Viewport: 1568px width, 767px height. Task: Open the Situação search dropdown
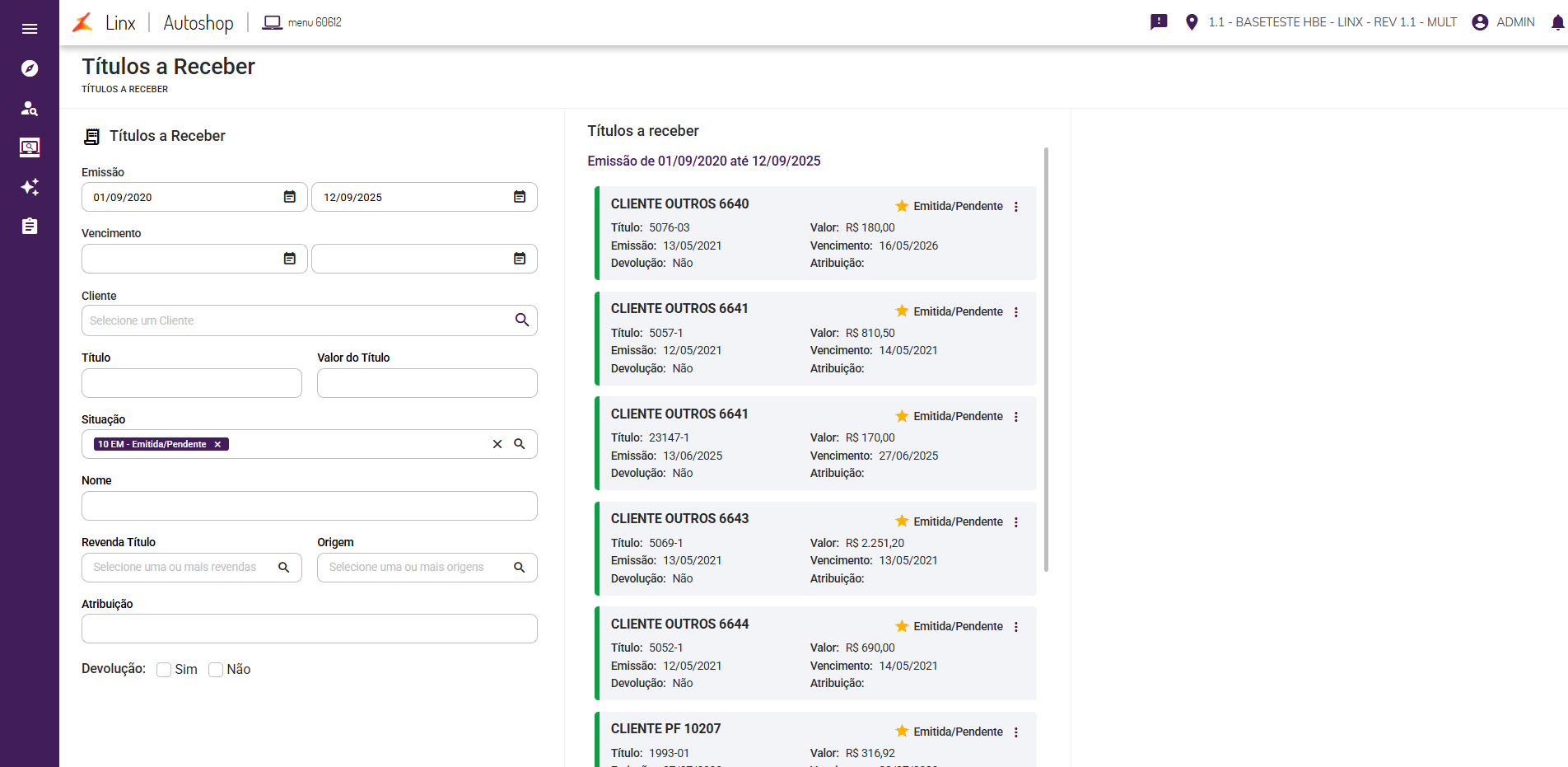[520, 444]
